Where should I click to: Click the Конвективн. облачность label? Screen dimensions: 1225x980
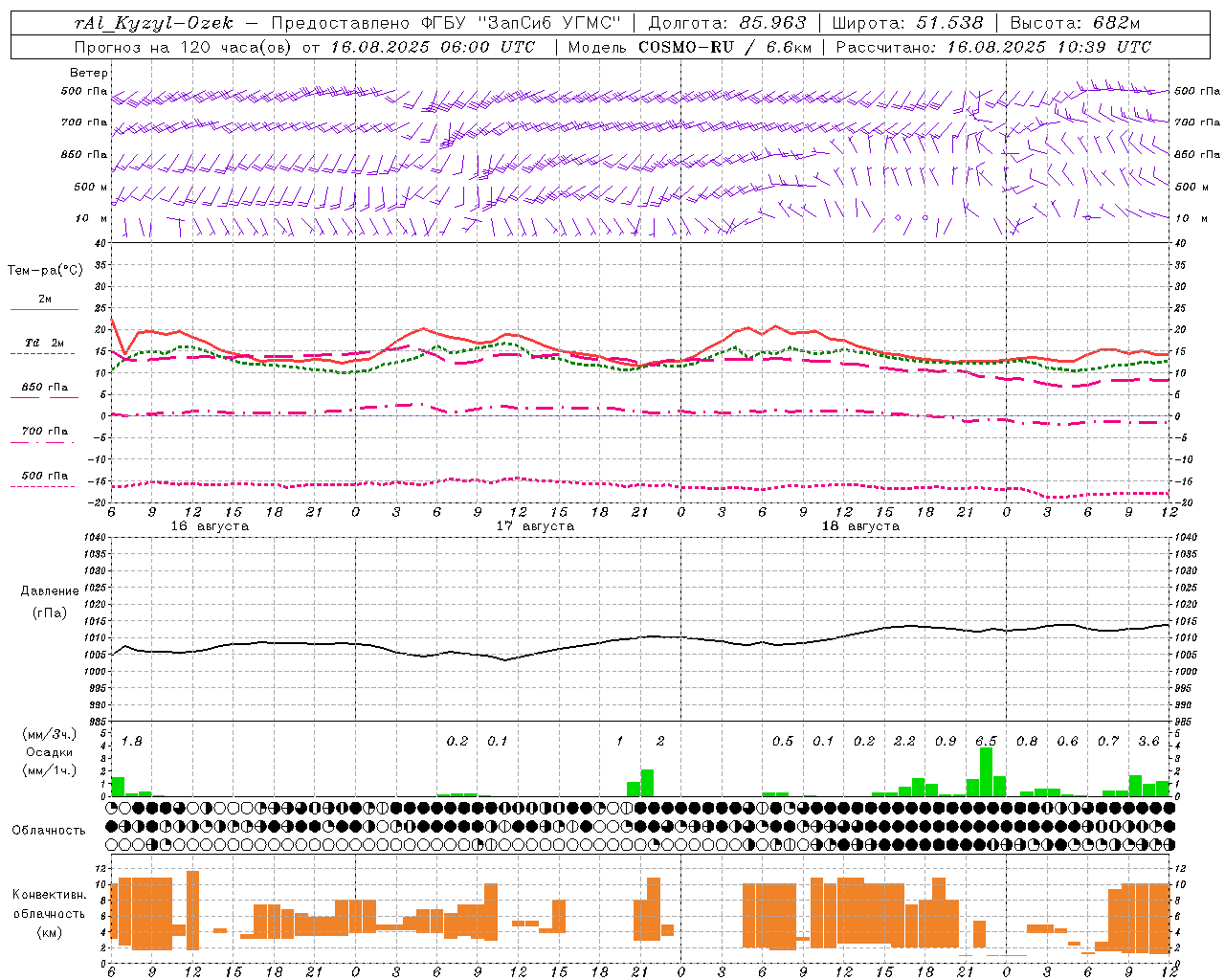49,904
